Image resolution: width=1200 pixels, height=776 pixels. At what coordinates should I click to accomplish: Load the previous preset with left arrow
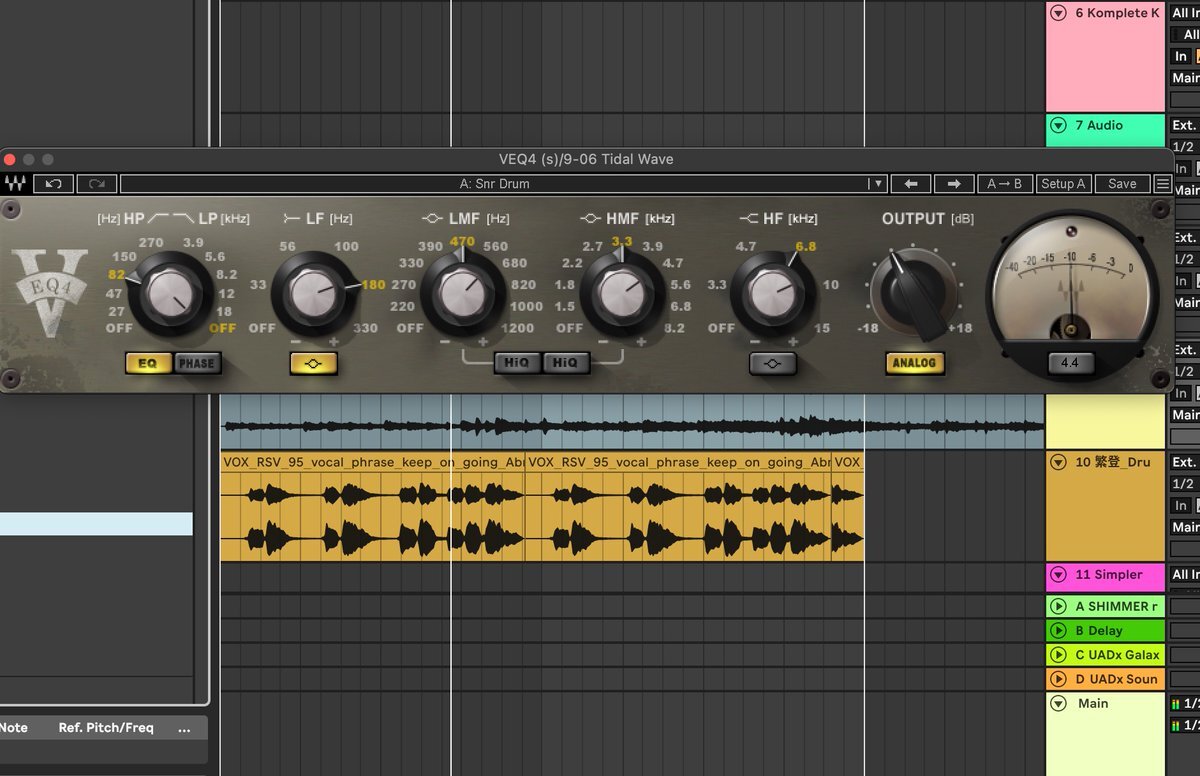pos(910,184)
